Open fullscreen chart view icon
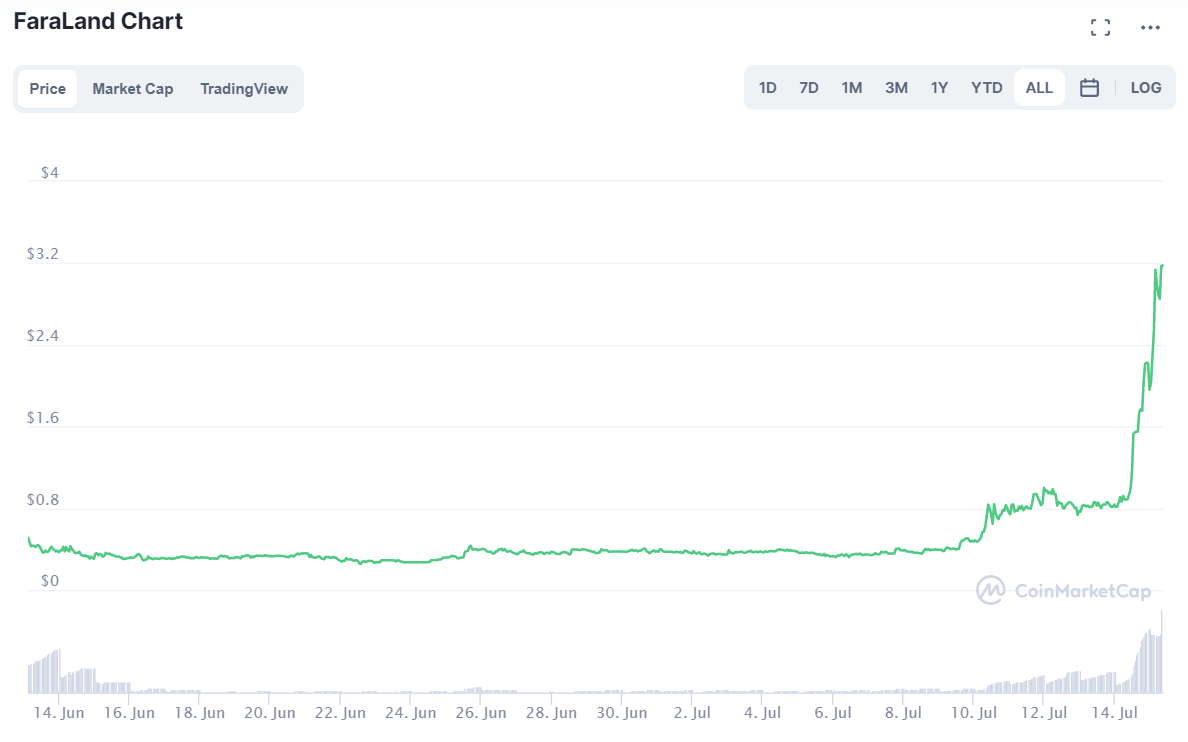 1100,27
